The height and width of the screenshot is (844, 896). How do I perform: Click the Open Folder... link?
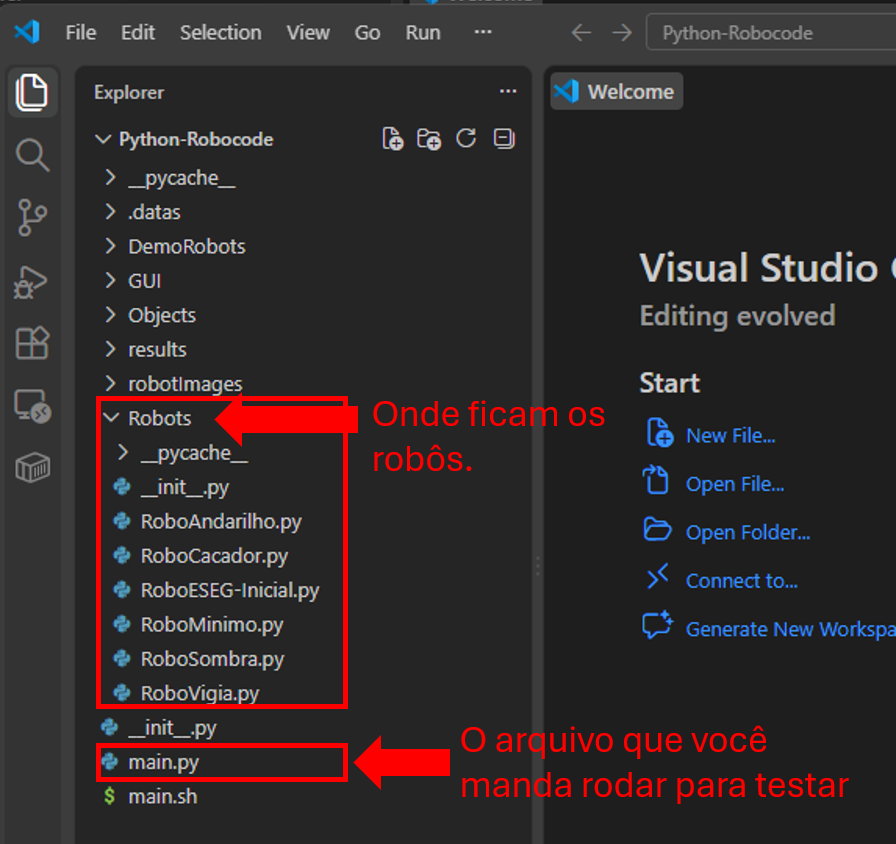748,533
